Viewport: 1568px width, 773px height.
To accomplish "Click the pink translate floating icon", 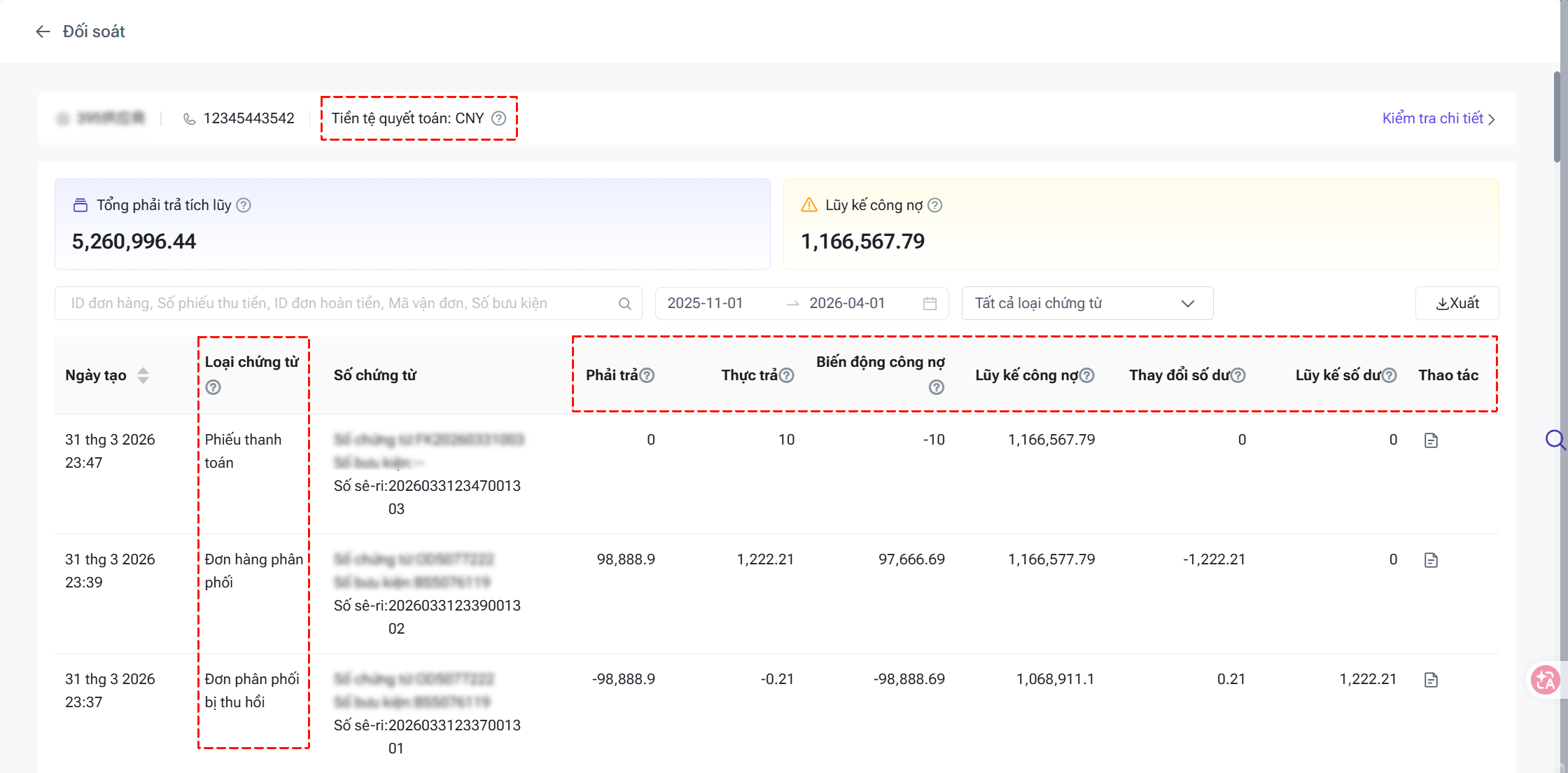I will point(1545,680).
